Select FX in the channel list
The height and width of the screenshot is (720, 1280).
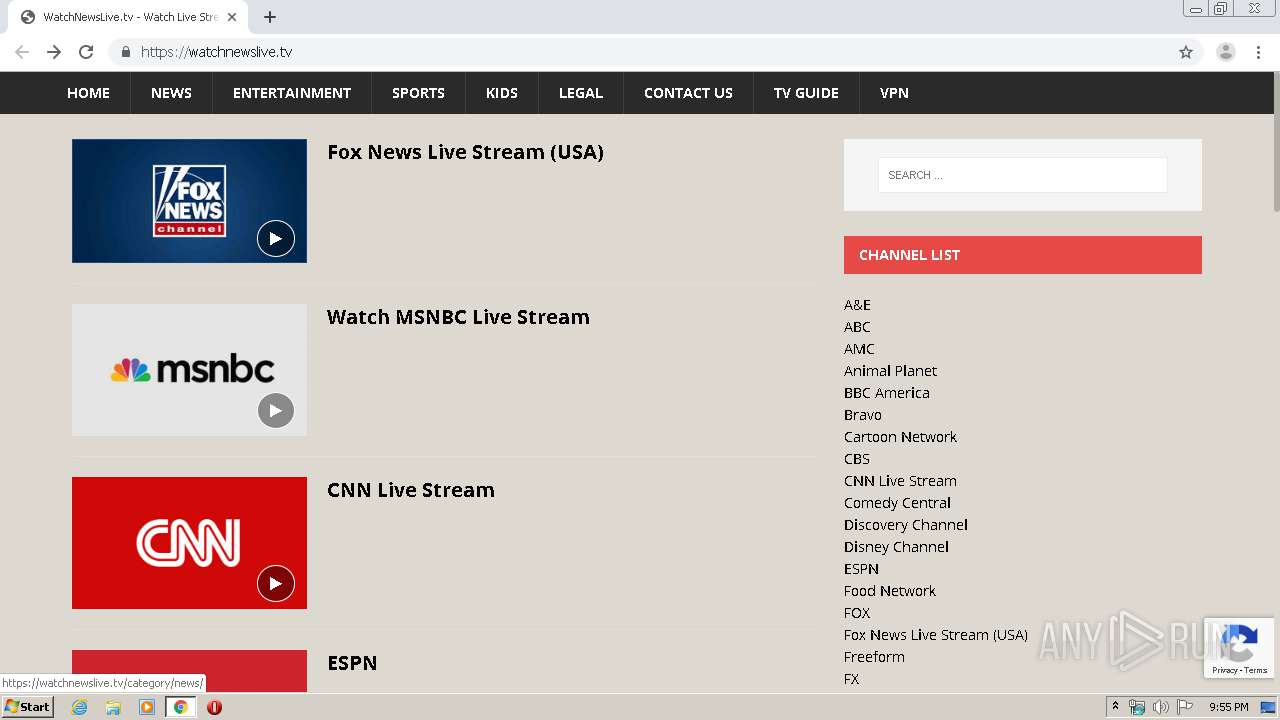coord(851,679)
